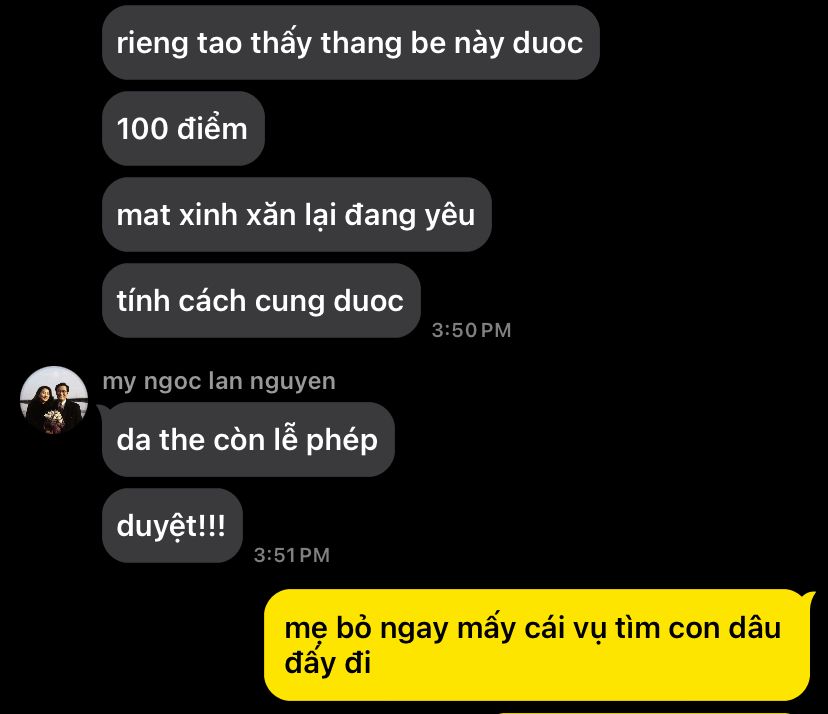Viewport: 828px width, 714px height.
Task: Click the word "phép" in the gray bubble
Action: point(342,440)
